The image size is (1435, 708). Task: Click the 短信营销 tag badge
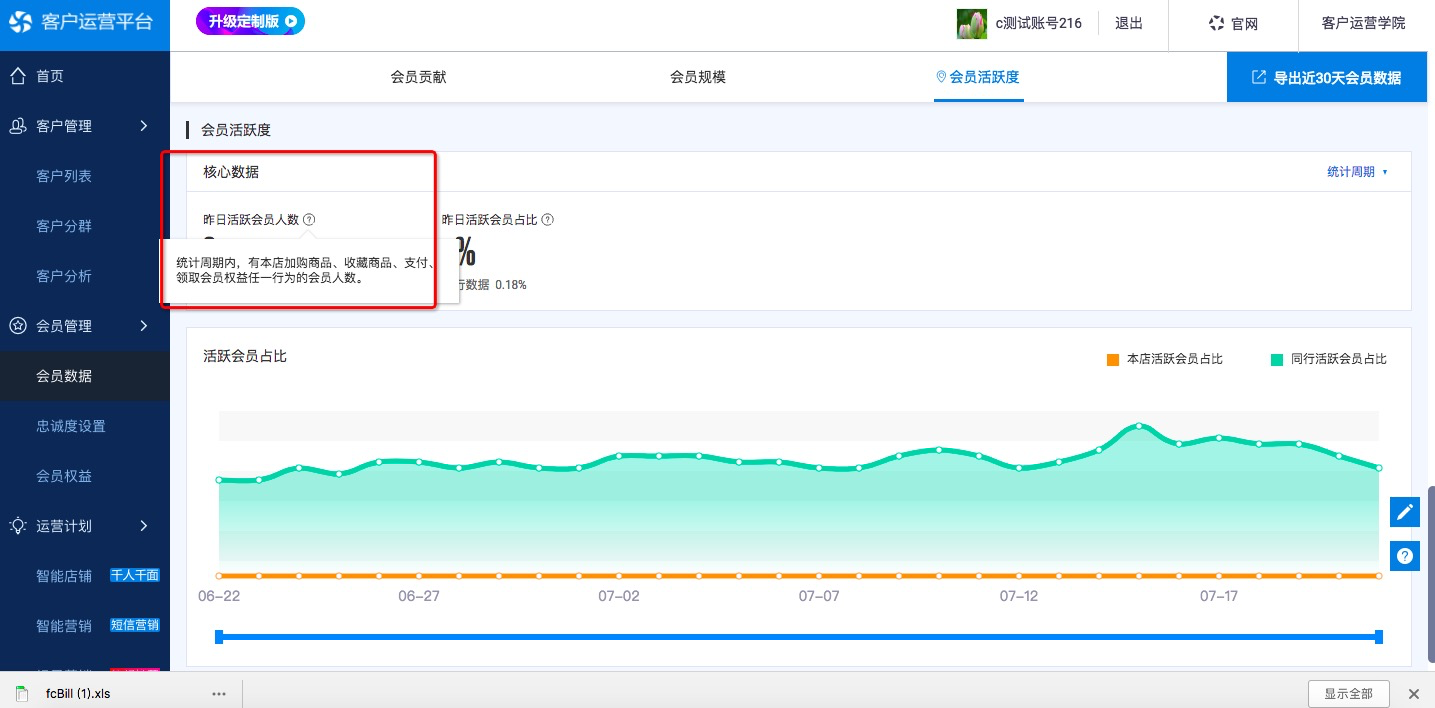134,625
